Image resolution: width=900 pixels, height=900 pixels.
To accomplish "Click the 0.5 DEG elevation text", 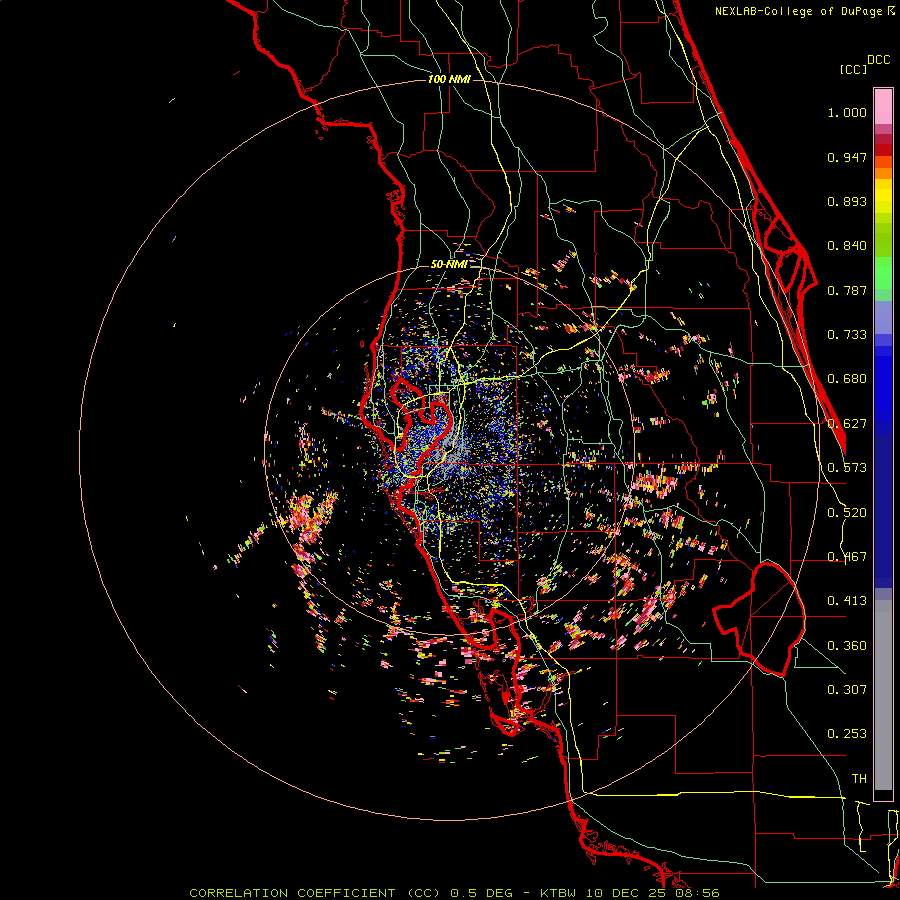I will point(481,893).
